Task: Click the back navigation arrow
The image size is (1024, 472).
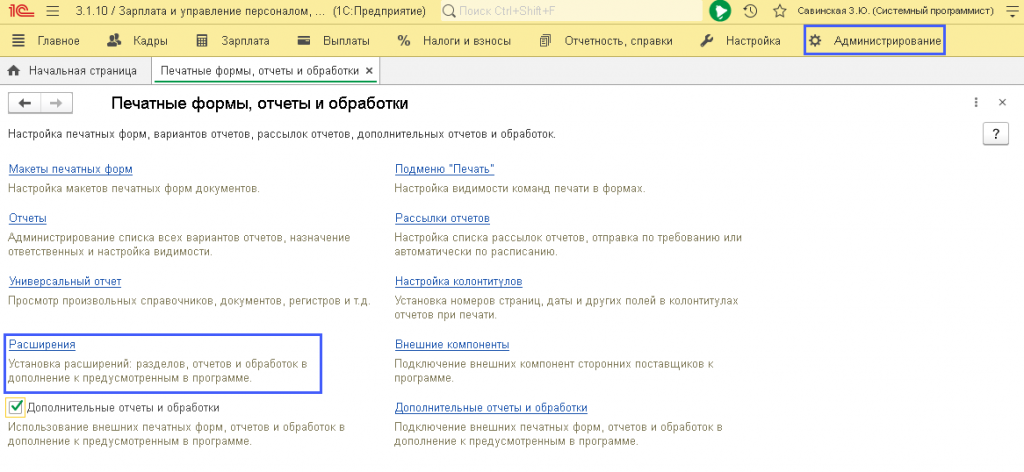Action: click(x=25, y=103)
